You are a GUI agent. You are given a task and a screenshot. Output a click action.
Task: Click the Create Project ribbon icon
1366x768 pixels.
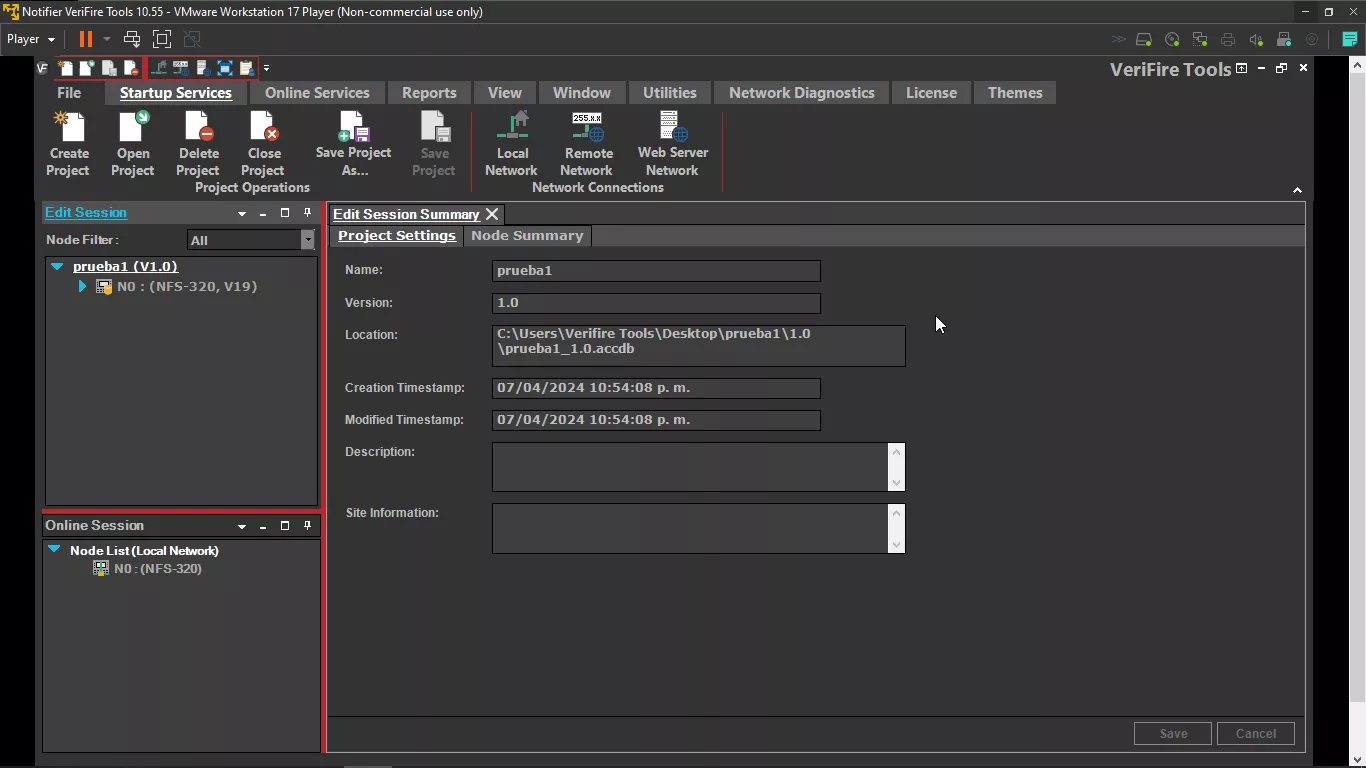click(69, 126)
